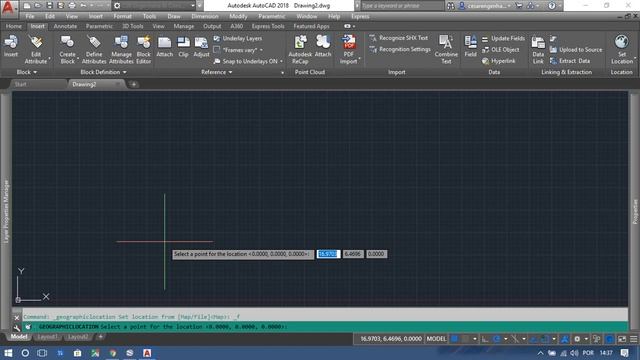Open the Edit Attribute tool
640x360 pixels.
point(36,49)
